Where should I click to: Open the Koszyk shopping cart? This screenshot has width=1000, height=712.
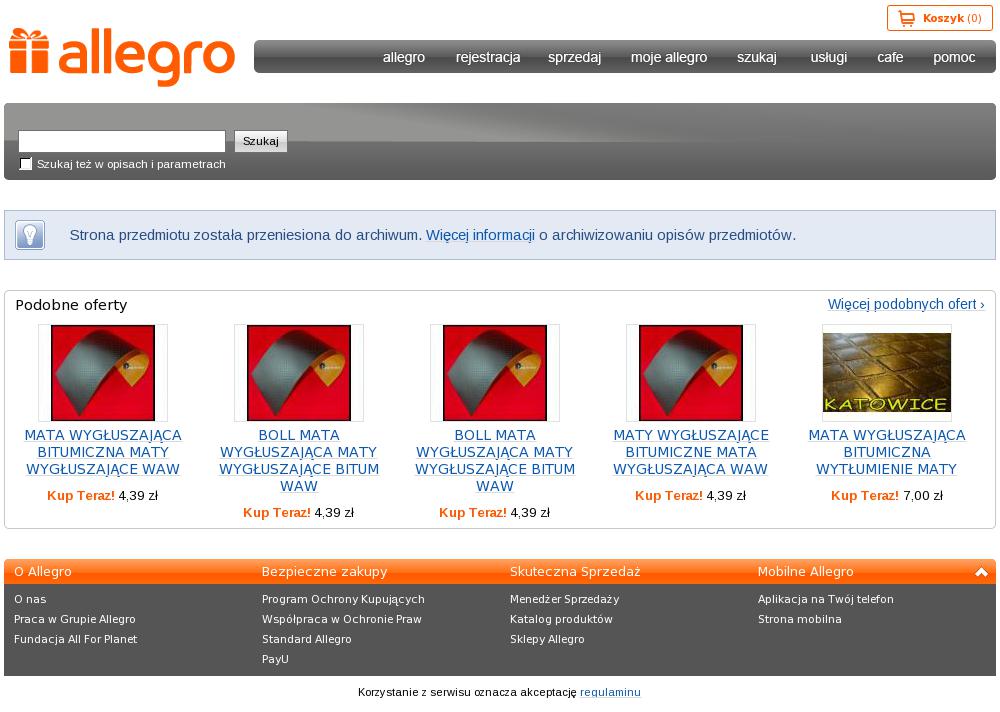click(939, 19)
